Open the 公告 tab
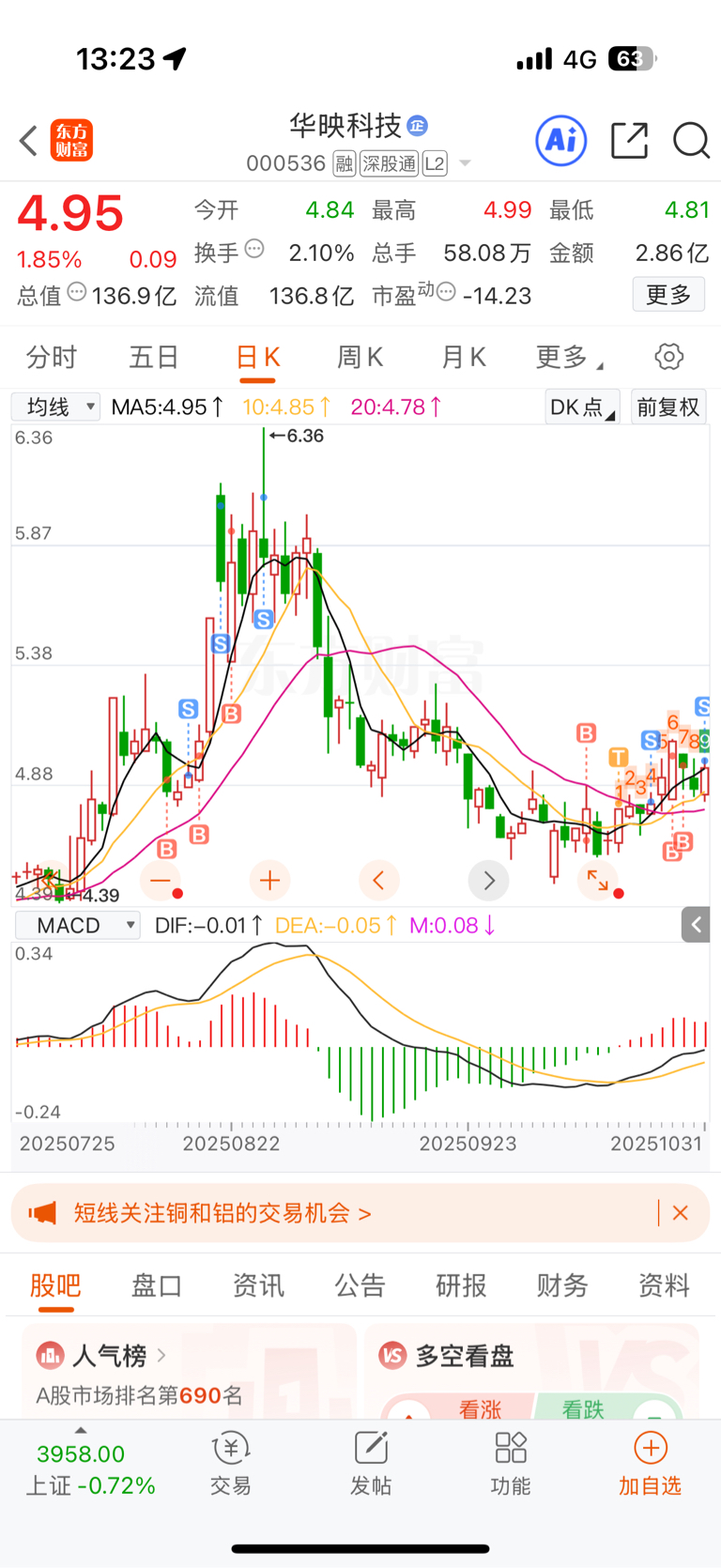Image resolution: width=721 pixels, height=1568 pixels. coord(360,1285)
